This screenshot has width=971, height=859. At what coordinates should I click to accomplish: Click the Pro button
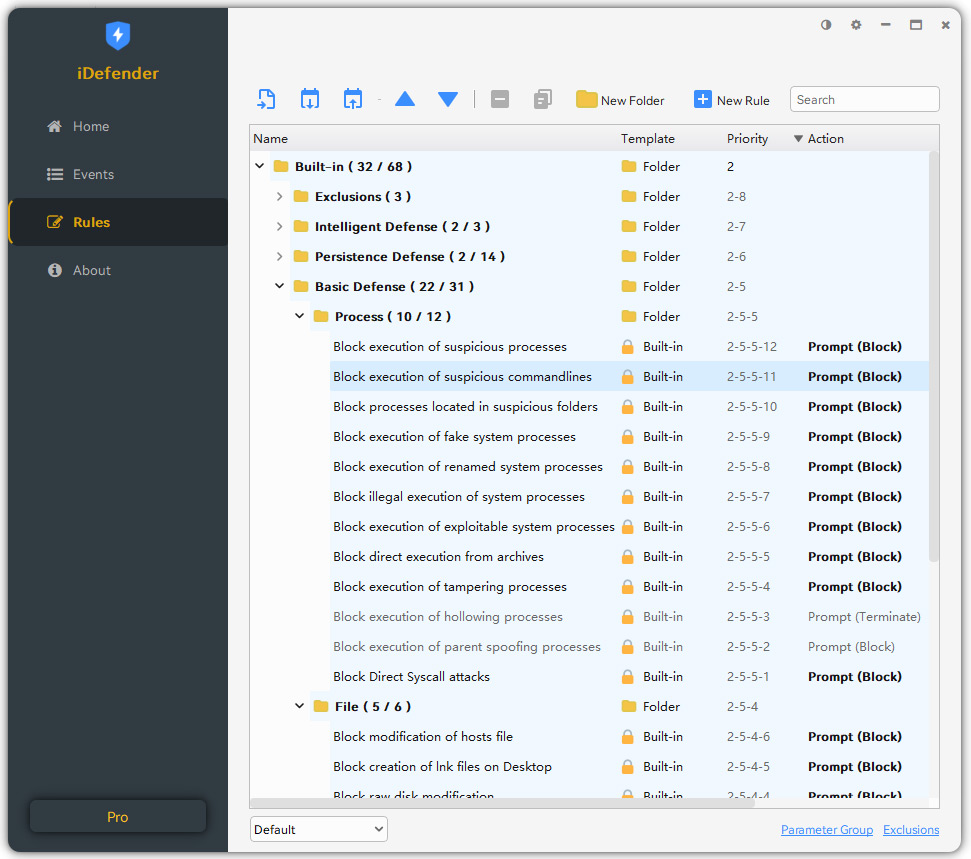click(118, 817)
